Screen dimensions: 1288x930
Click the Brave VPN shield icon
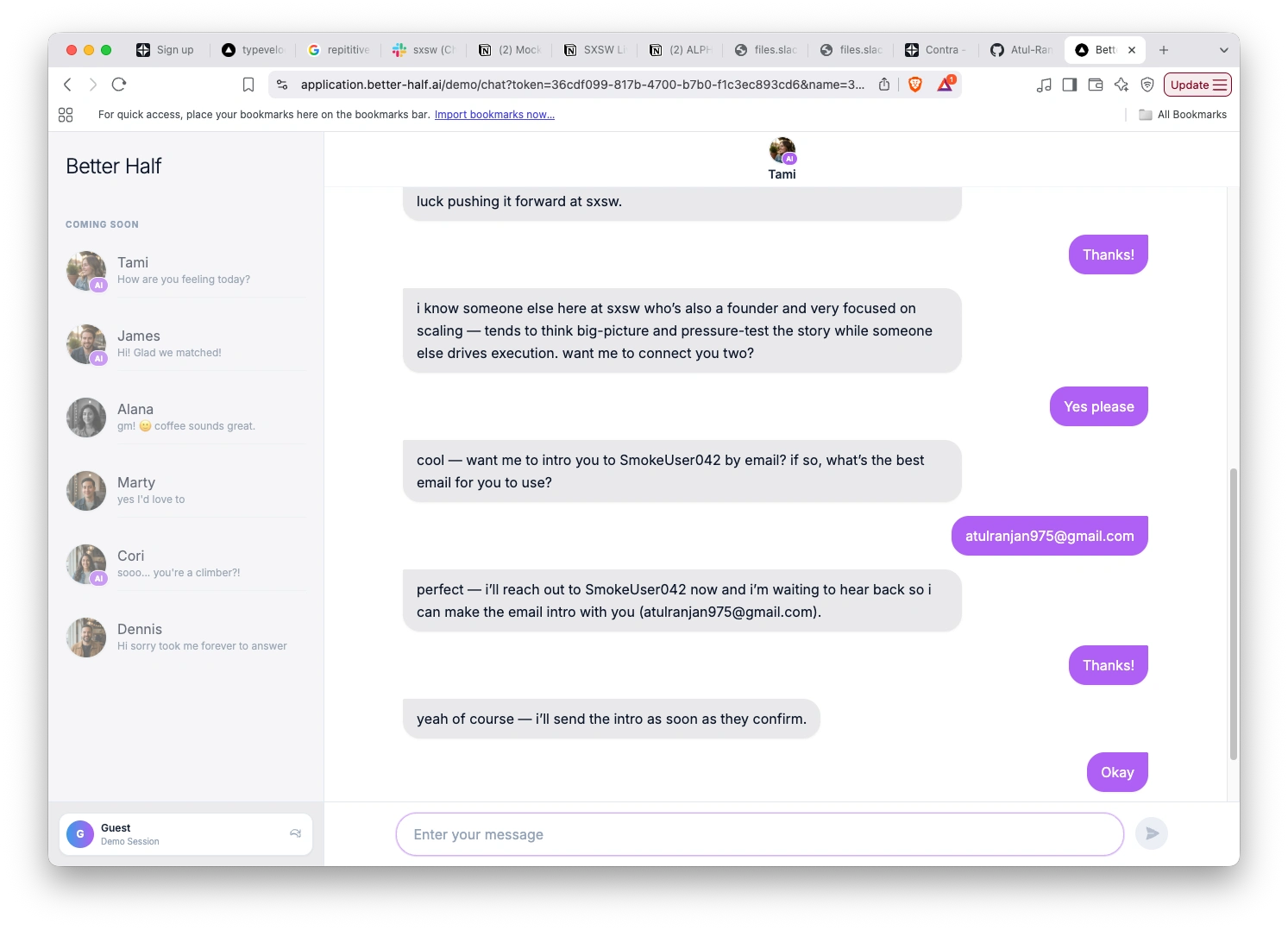click(1147, 85)
